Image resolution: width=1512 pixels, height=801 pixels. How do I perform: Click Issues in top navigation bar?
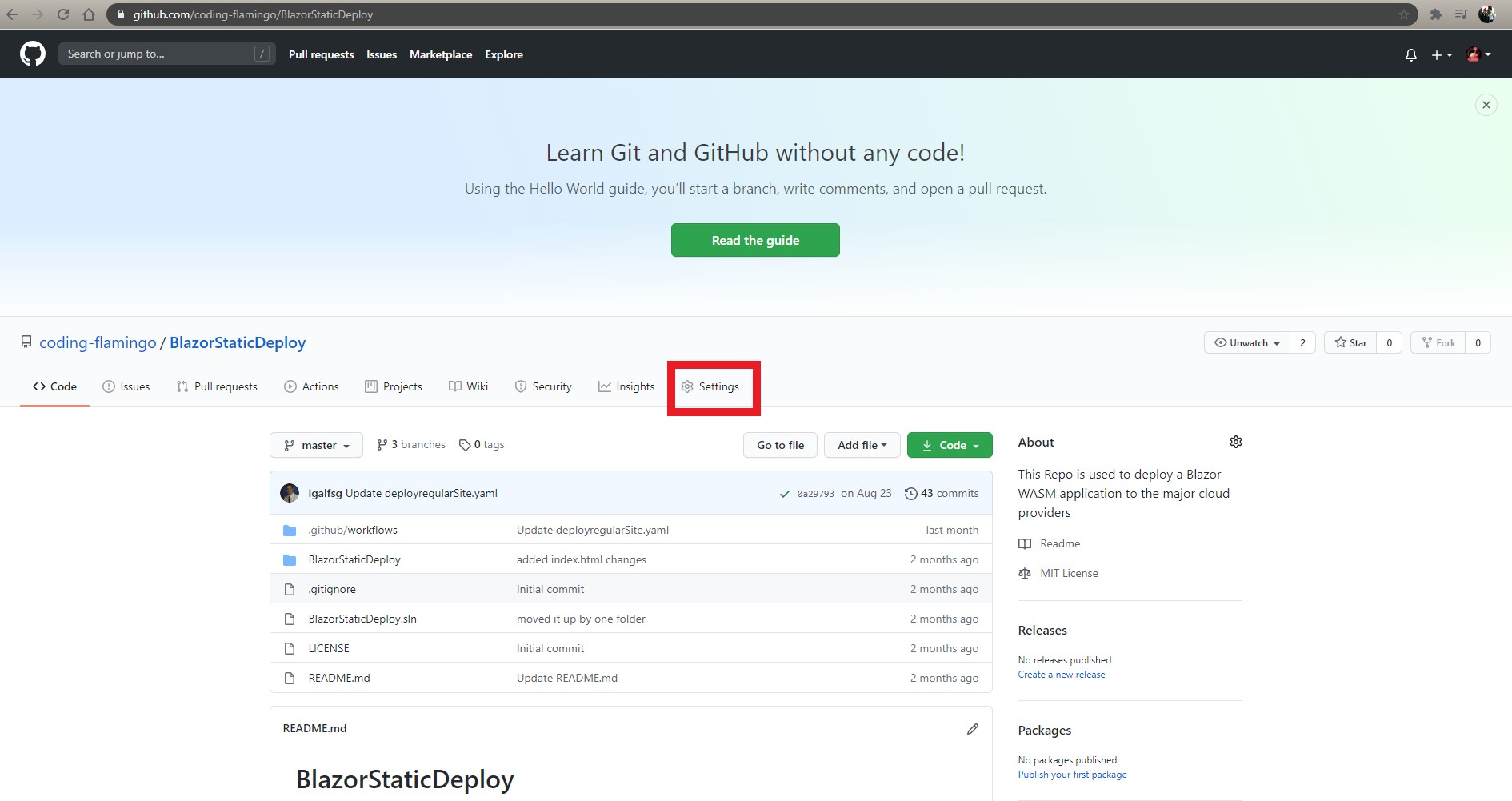click(382, 54)
